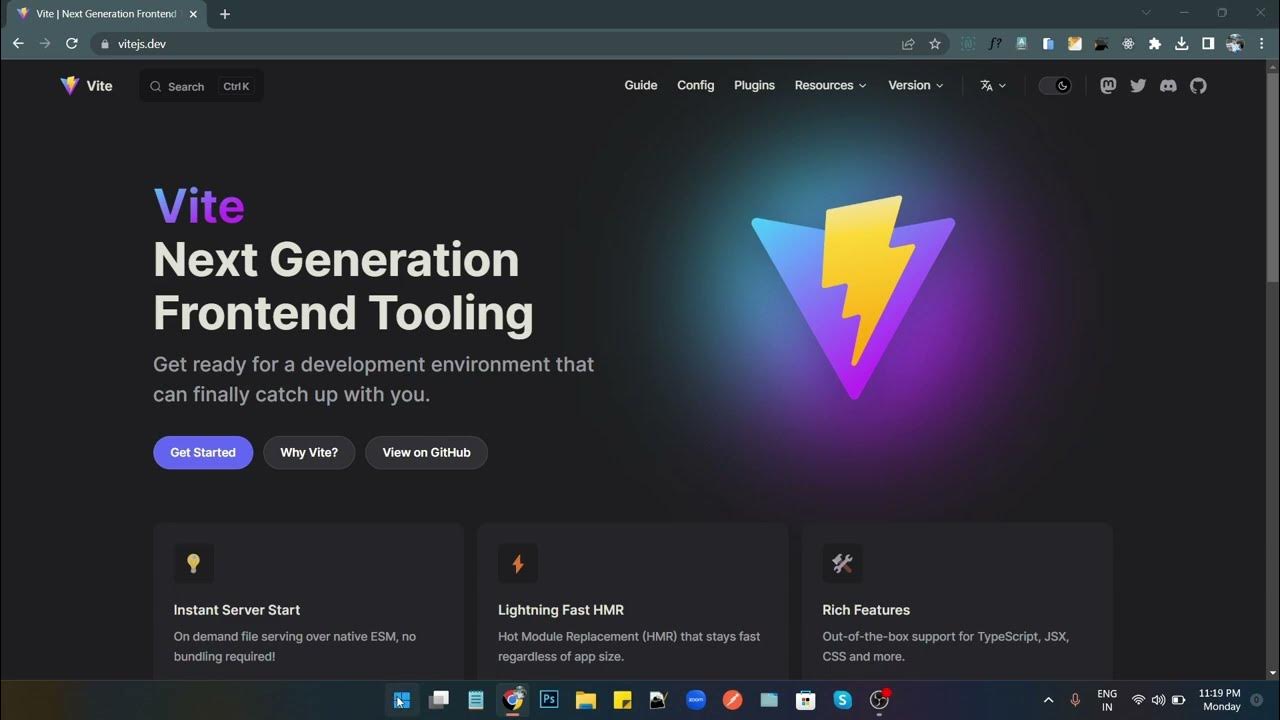The height and width of the screenshot is (720, 1280).
Task: Open Postman from the taskbar
Action: 732,700
